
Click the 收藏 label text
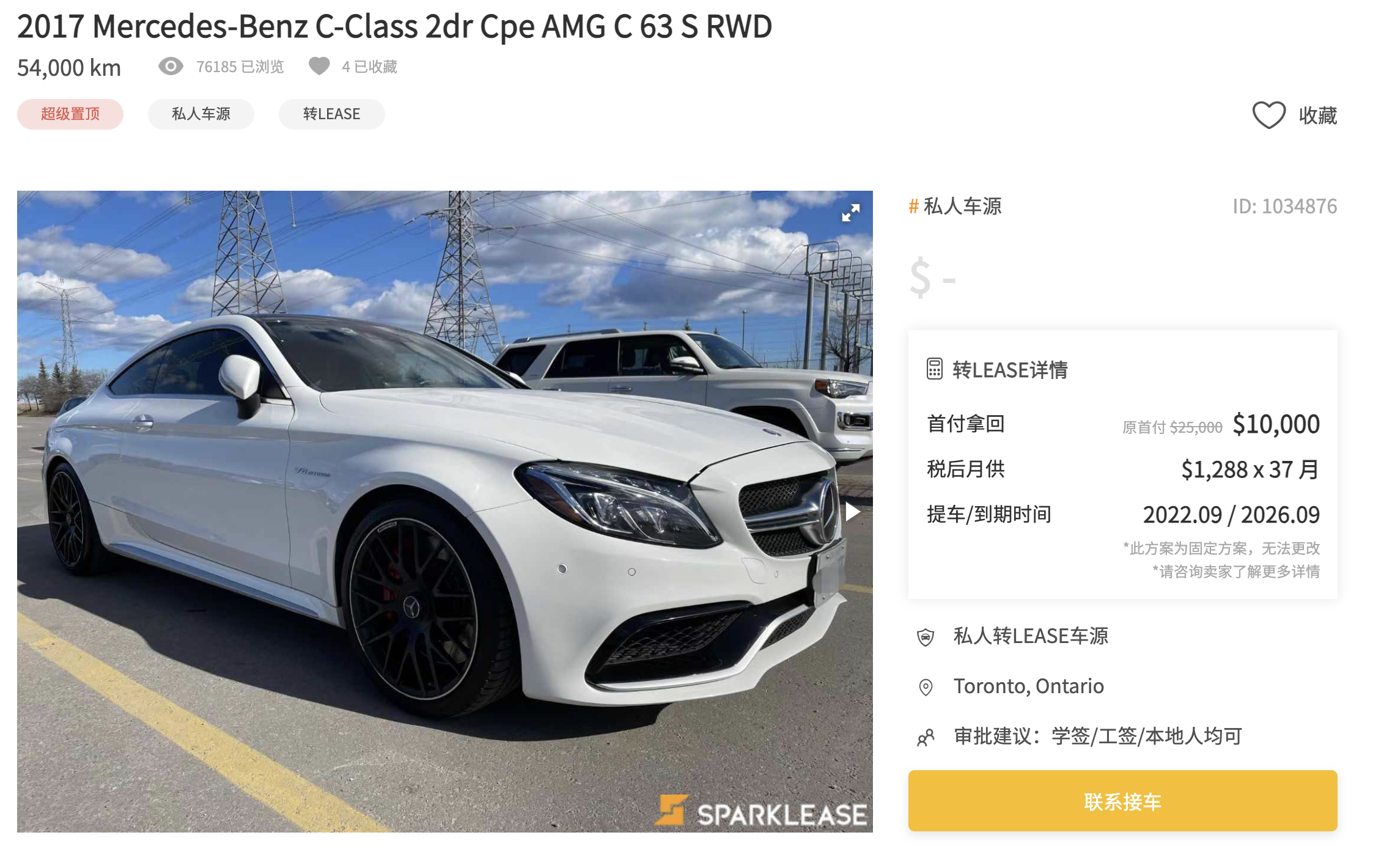point(1317,115)
